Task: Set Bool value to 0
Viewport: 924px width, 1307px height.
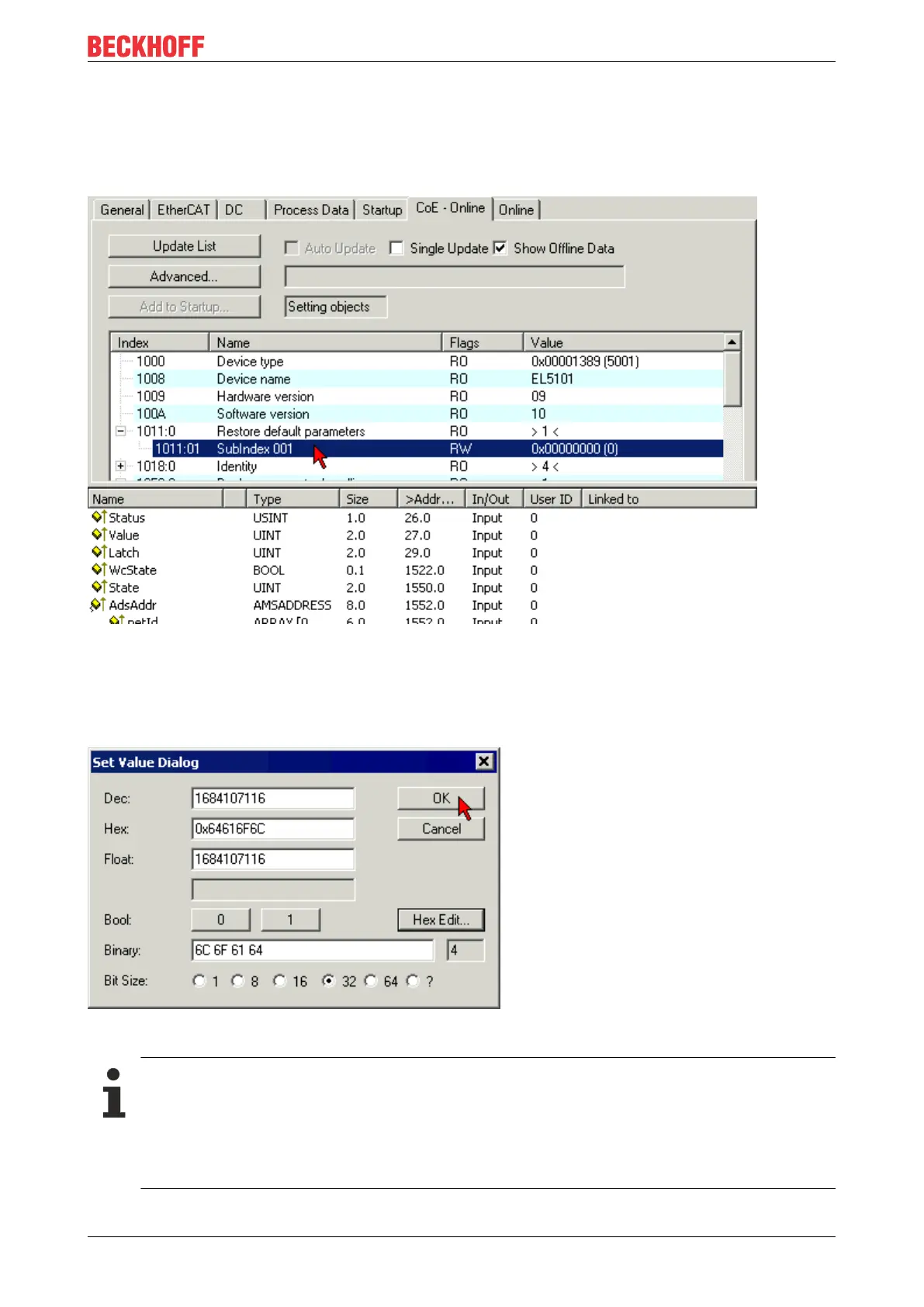Action: [221, 920]
